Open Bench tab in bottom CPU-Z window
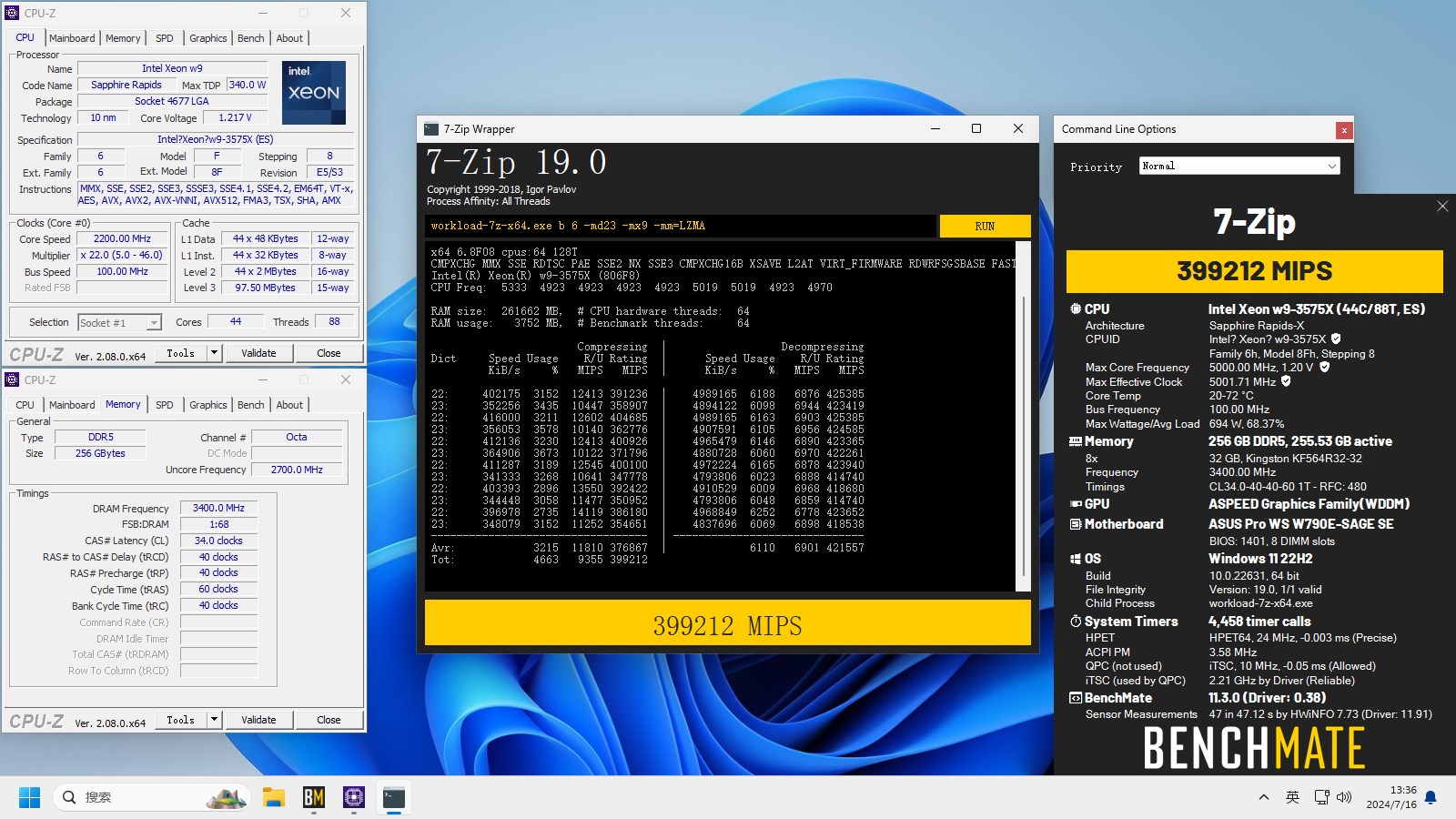The height and width of the screenshot is (819, 1456). [251, 405]
